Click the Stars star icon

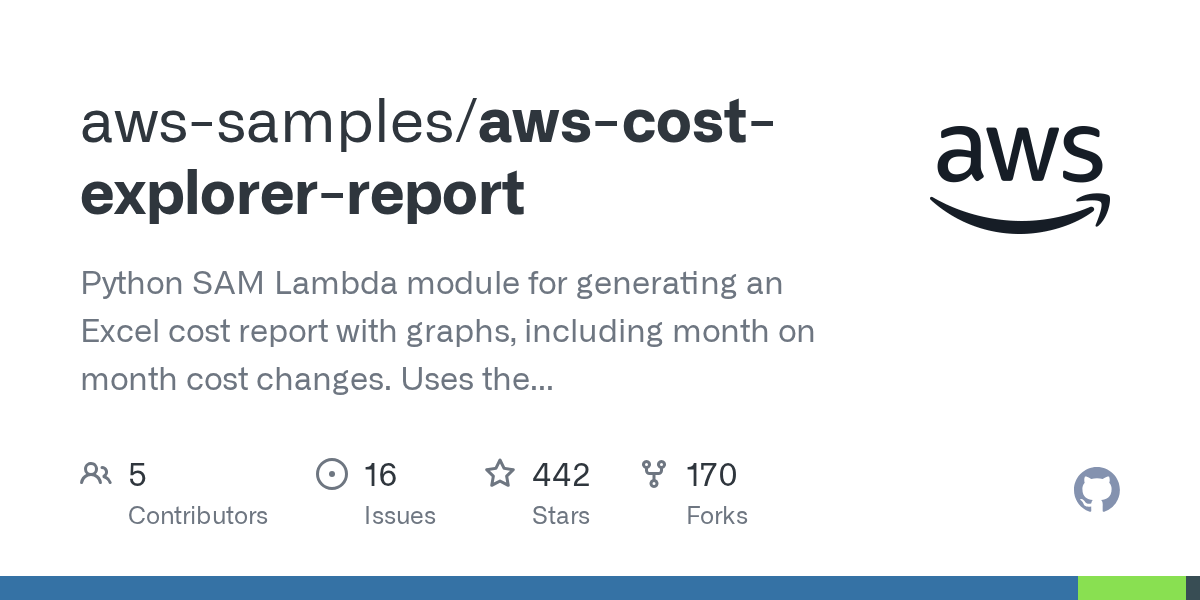tap(500, 473)
